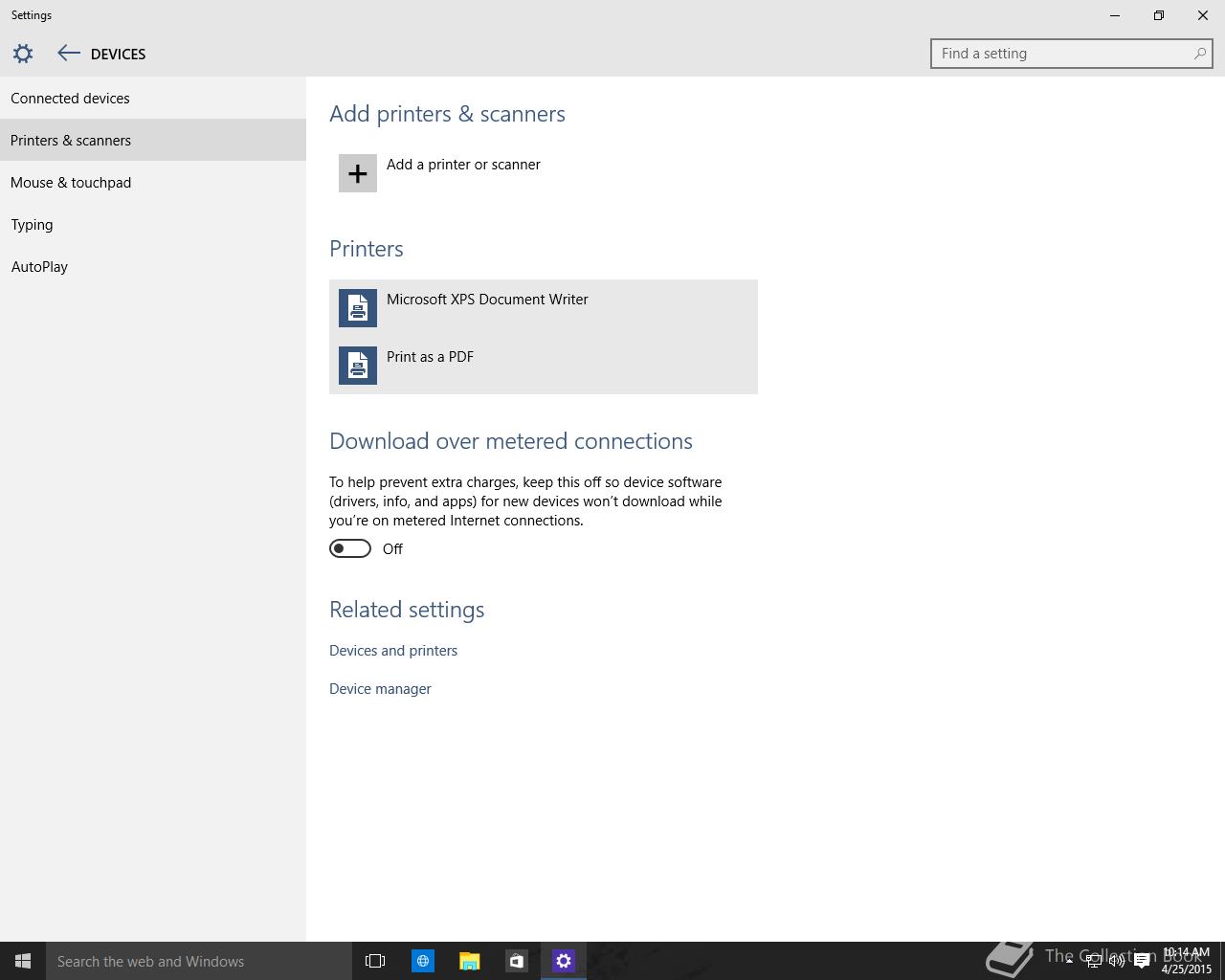This screenshot has width=1225, height=980.
Task: Click the Settings gear icon in header
Action: click(23, 54)
